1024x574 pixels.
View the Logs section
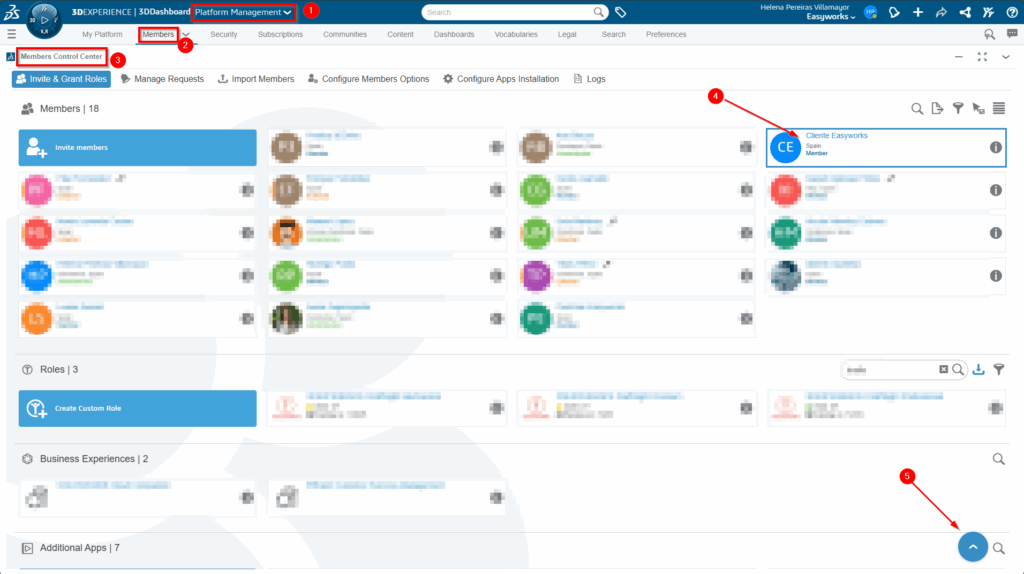pos(589,79)
